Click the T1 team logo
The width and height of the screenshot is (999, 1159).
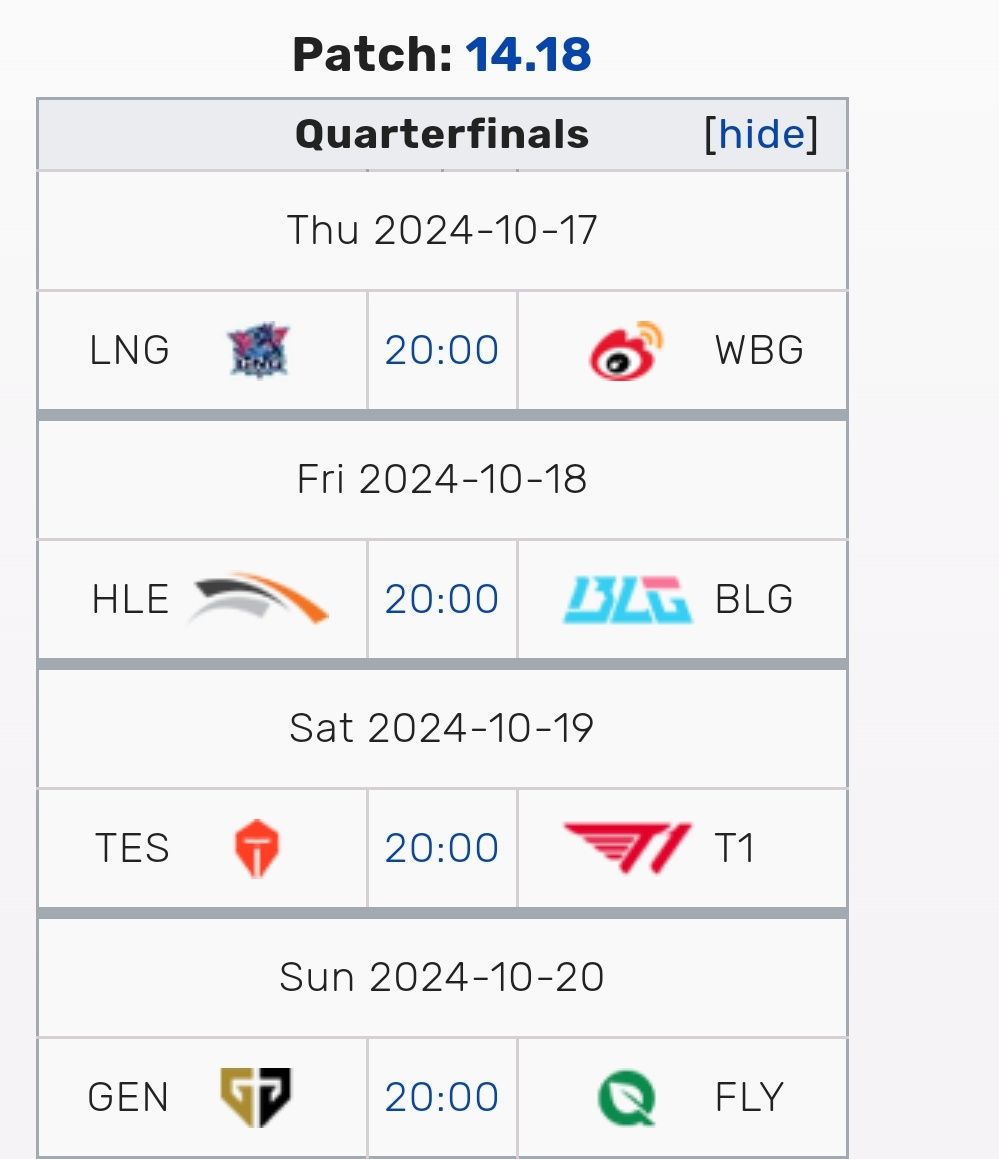[627, 848]
